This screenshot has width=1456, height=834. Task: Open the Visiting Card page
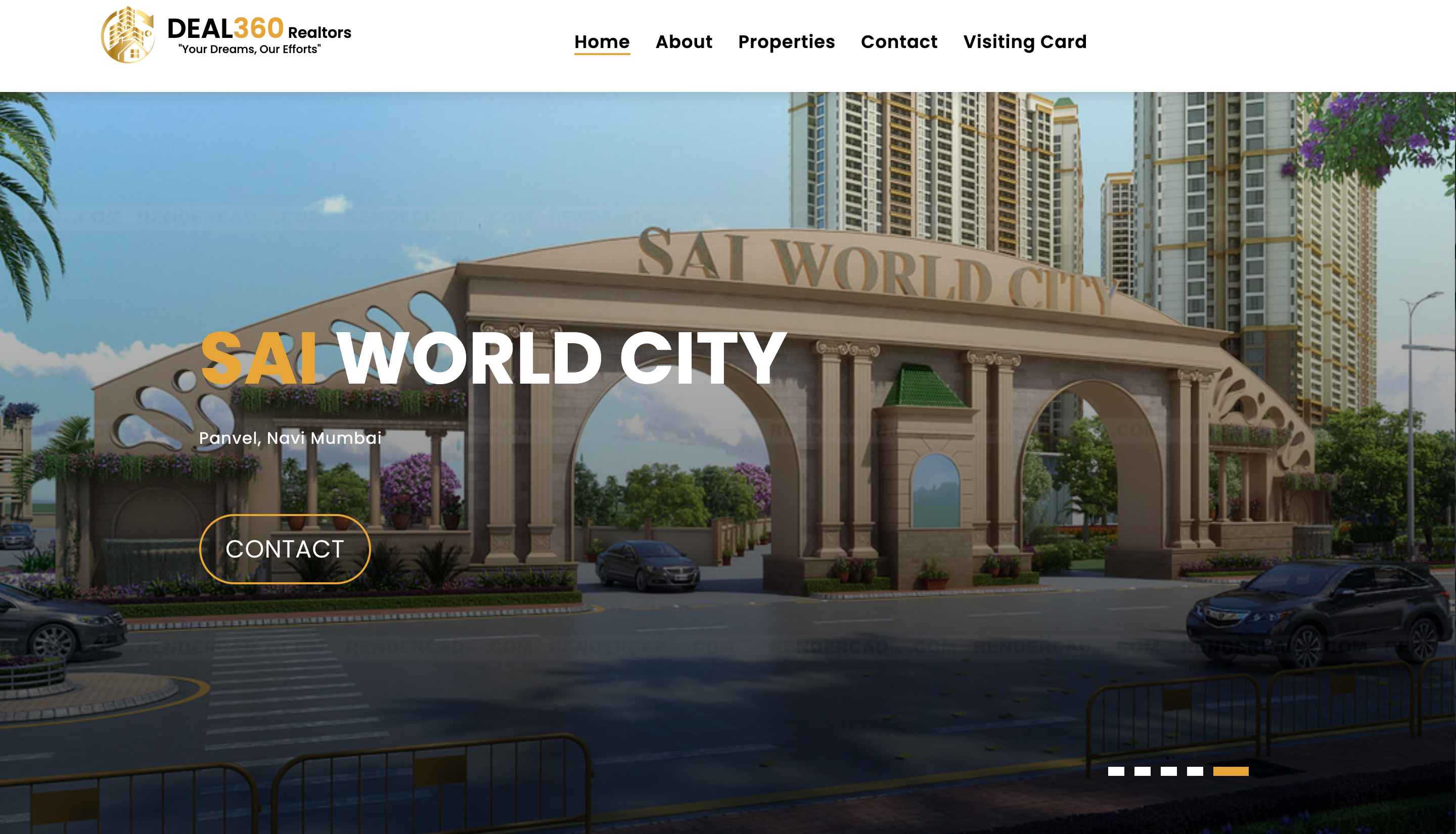point(1024,42)
